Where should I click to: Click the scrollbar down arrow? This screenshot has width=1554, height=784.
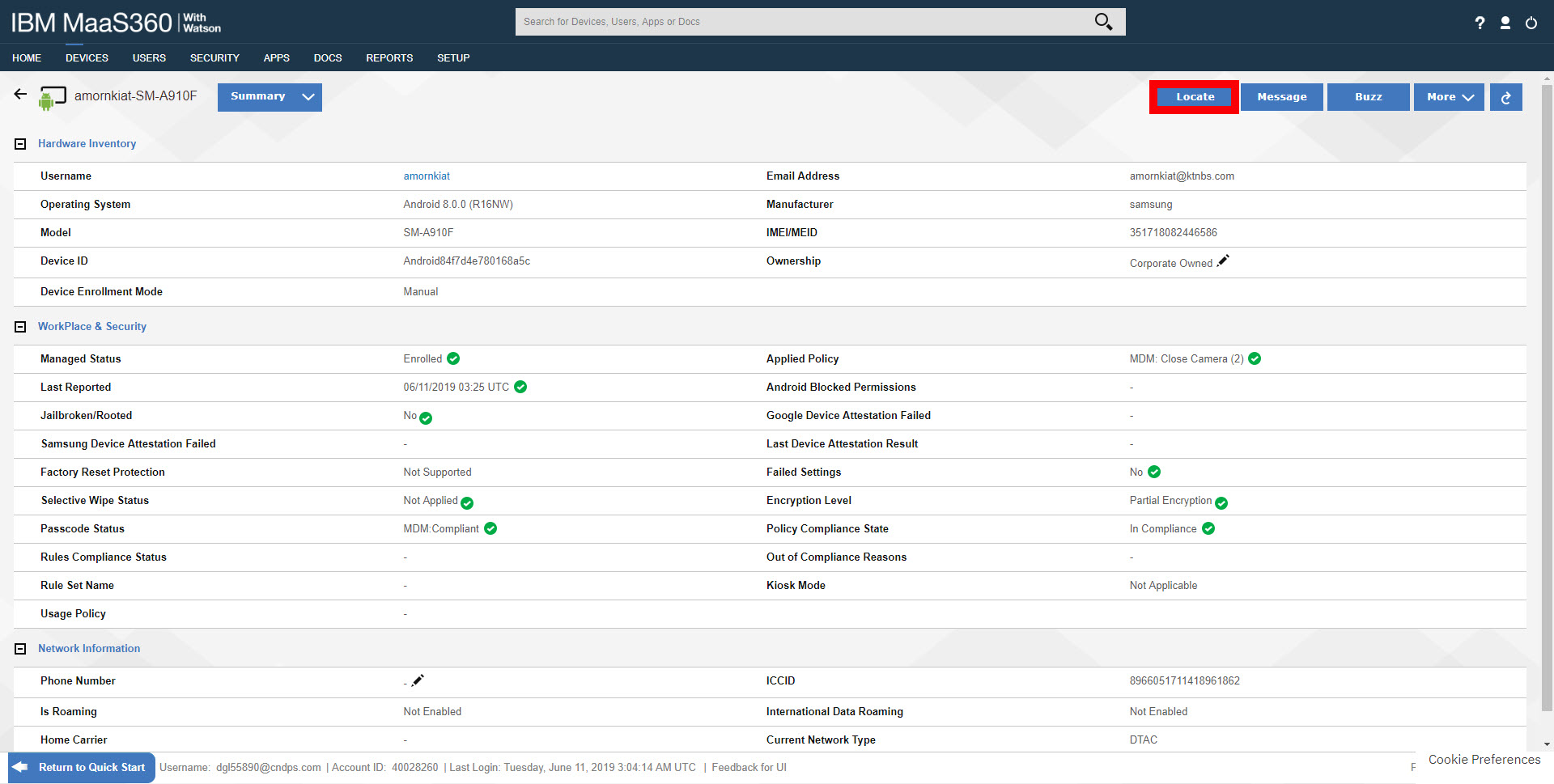coord(1547,744)
